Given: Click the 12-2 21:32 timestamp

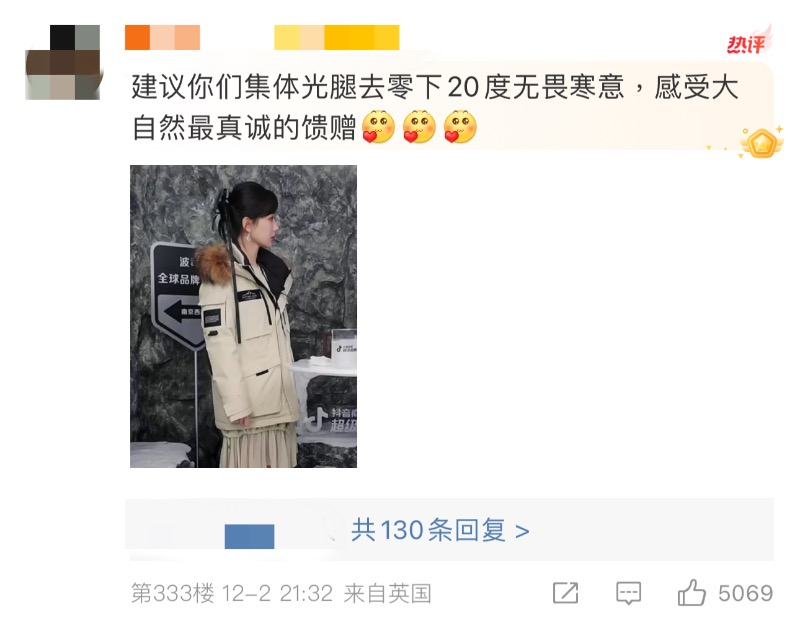Looking at the screenshot, I should coord(278,593).
